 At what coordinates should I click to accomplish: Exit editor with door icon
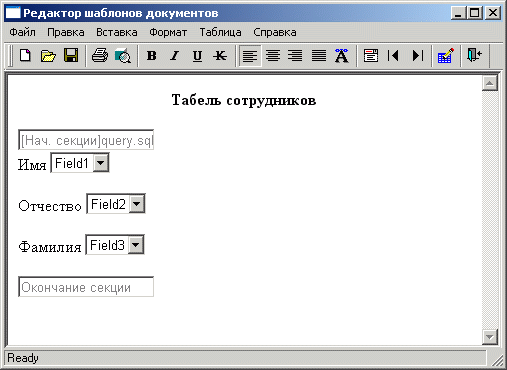[x=474, y=55]
